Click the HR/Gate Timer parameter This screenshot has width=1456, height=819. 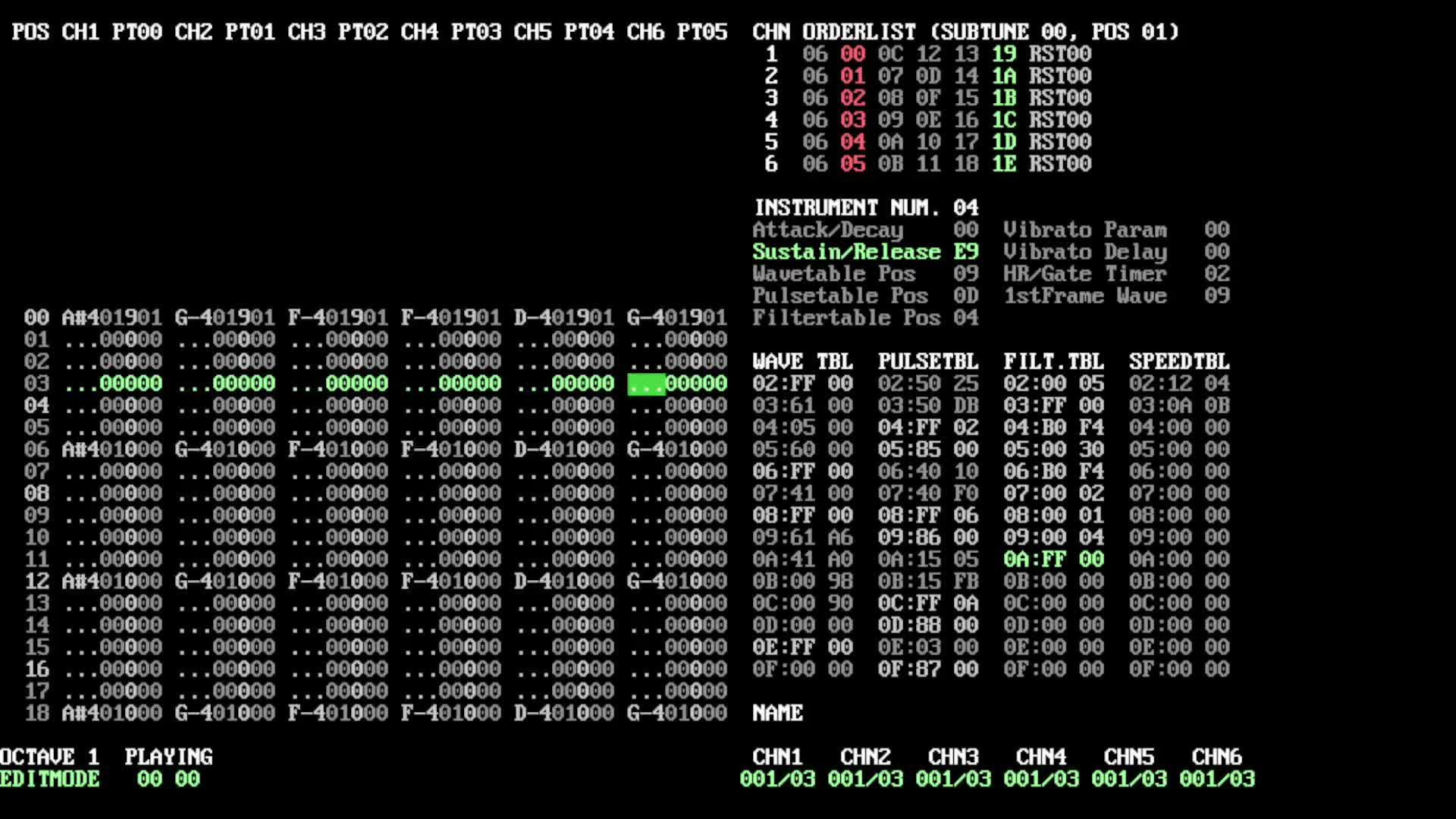pos(1084,274)
